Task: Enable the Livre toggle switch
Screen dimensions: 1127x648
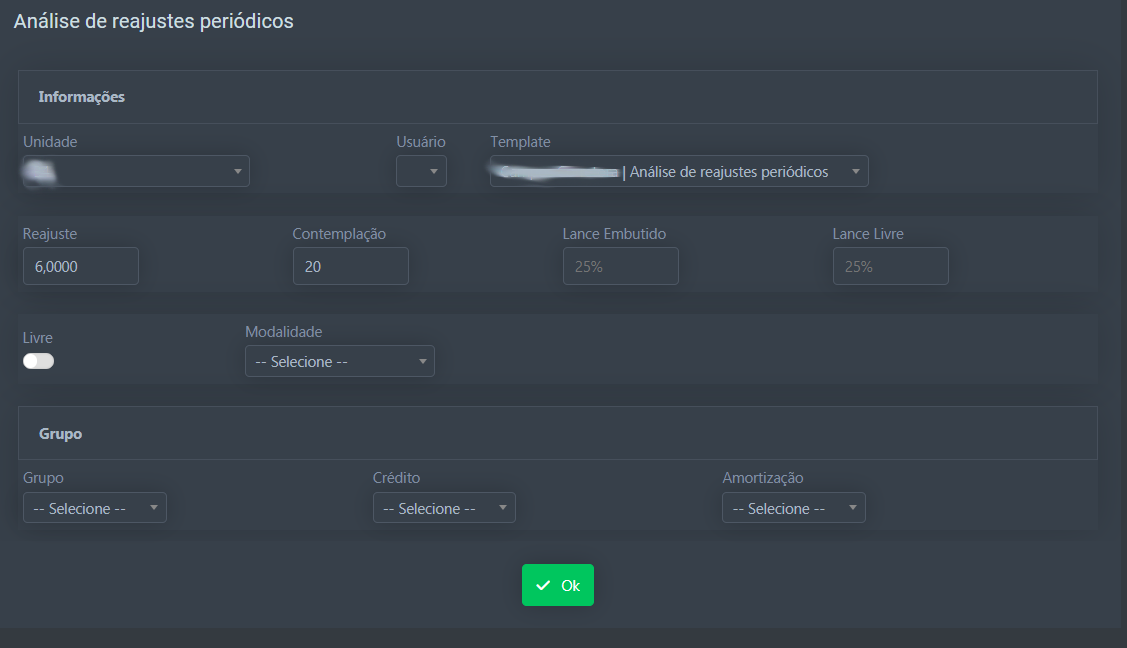Action: coord(38,361)
